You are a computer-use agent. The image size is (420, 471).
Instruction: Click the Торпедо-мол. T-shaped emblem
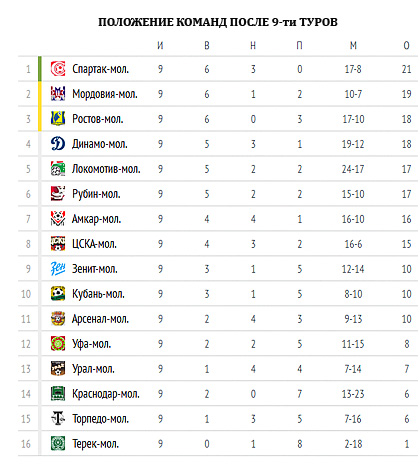click(x=58, y=419)
